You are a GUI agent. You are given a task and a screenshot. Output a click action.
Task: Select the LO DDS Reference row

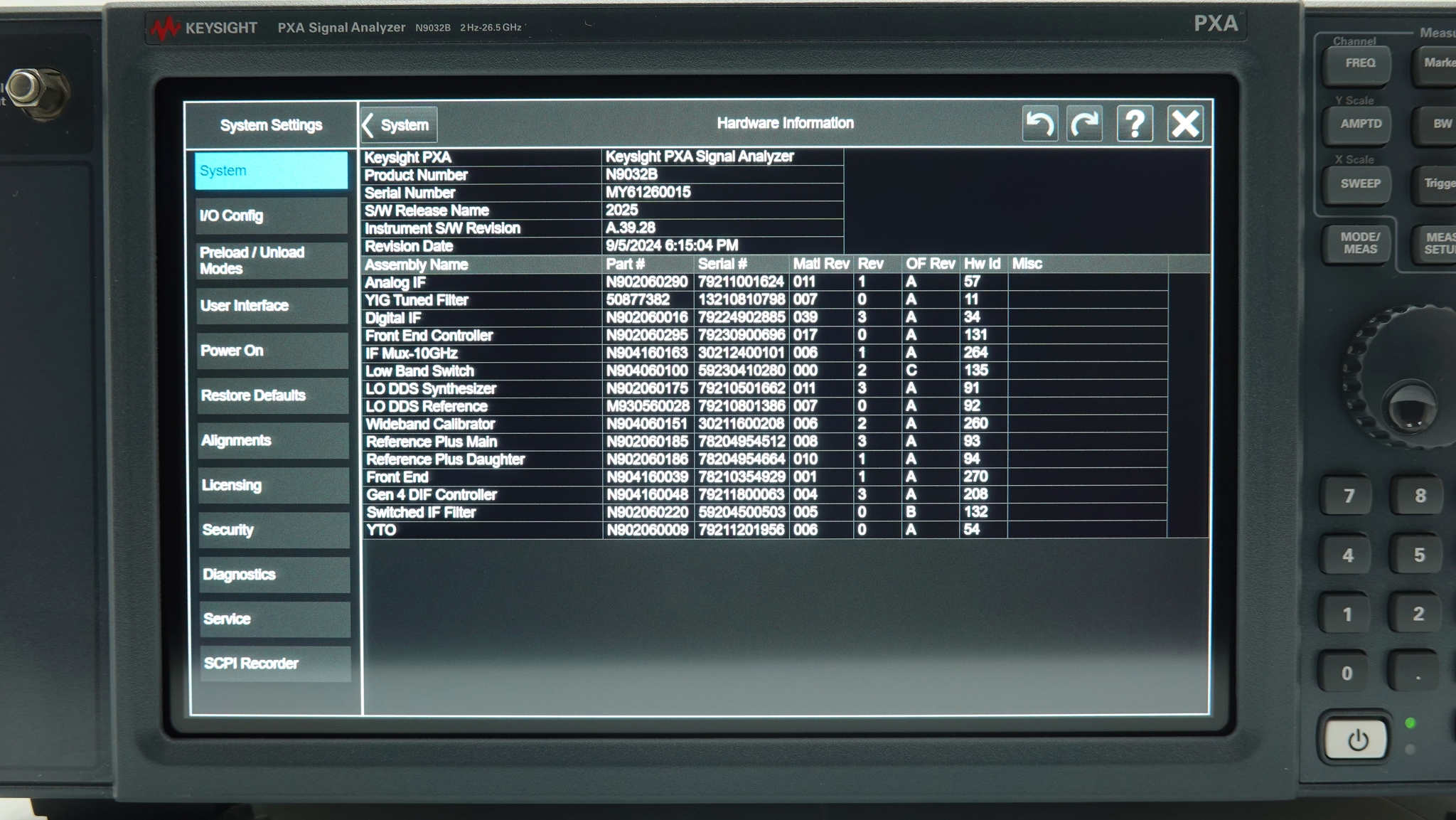[764, 407]
